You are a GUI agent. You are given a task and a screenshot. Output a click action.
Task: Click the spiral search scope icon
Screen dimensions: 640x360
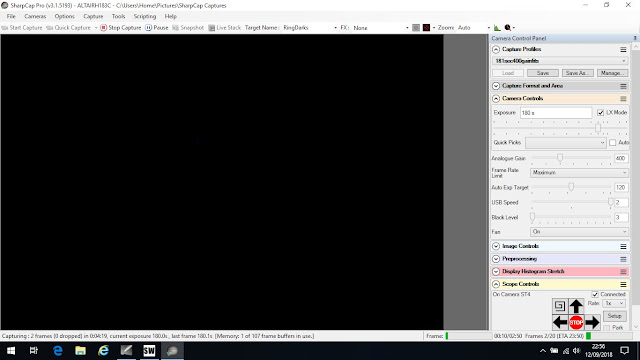click(560, 306)
